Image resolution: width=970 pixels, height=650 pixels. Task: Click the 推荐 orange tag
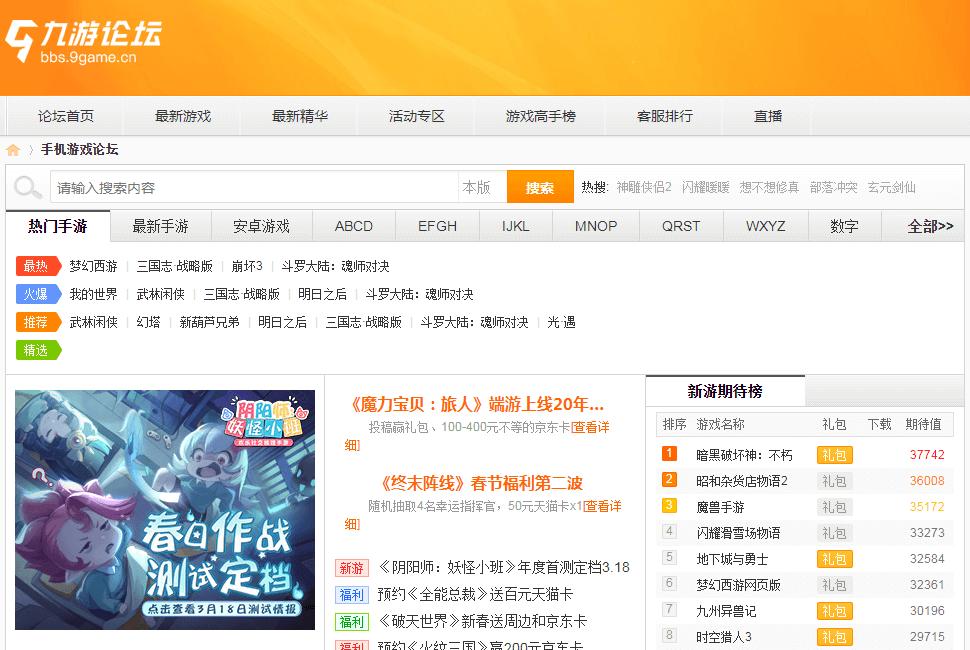pos(38,322)
